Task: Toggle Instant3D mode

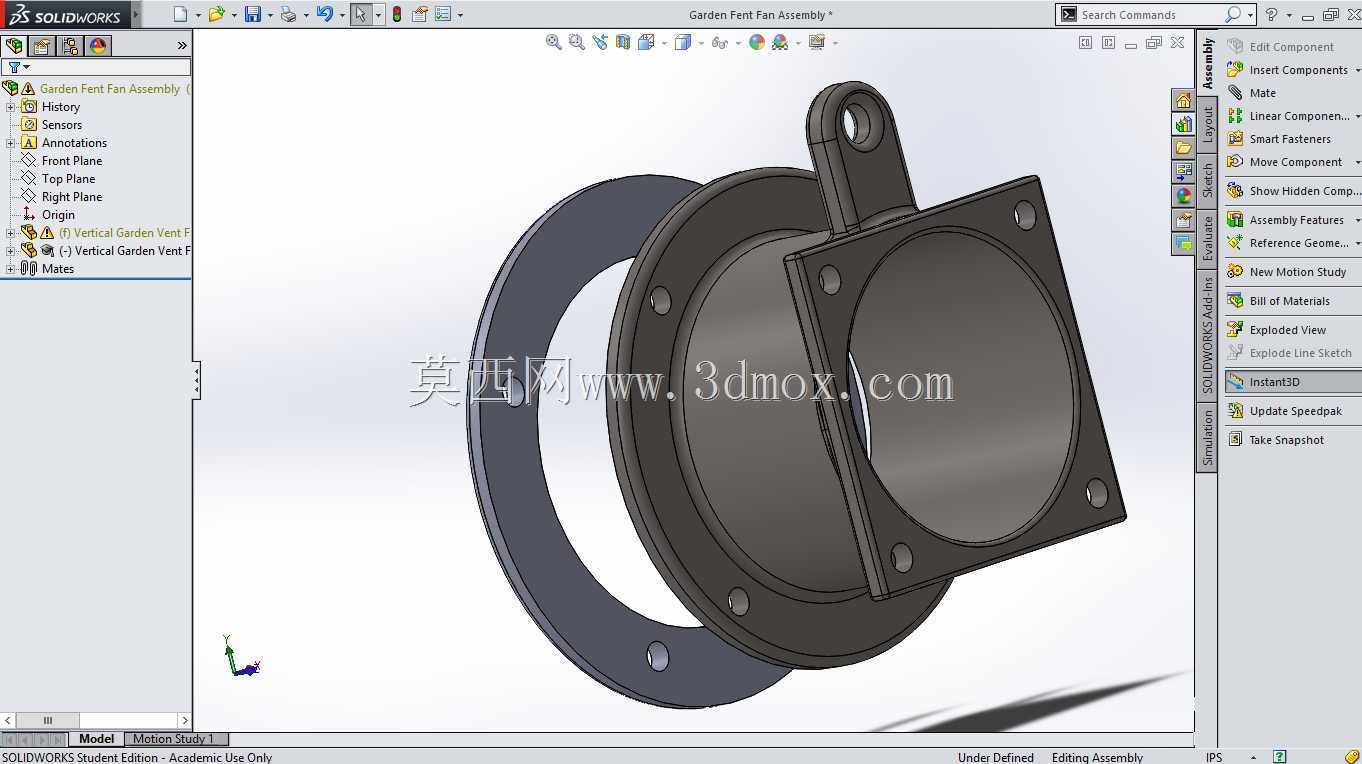Action: [1292, 382]
